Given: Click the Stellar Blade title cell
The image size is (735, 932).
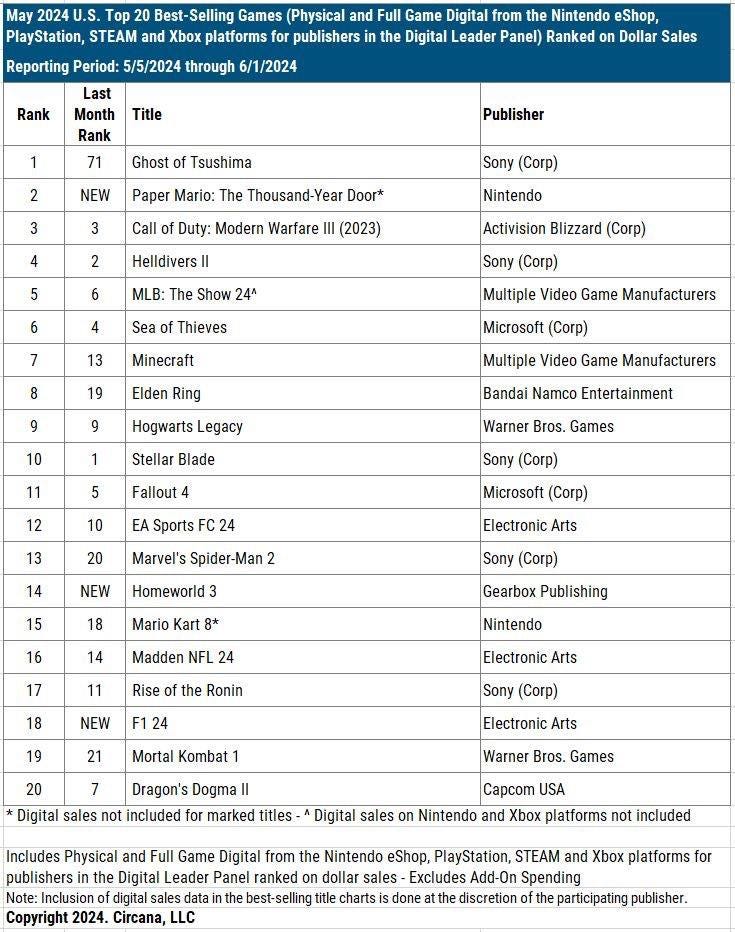Looking at the screenshot, I should tap(173, 459).
